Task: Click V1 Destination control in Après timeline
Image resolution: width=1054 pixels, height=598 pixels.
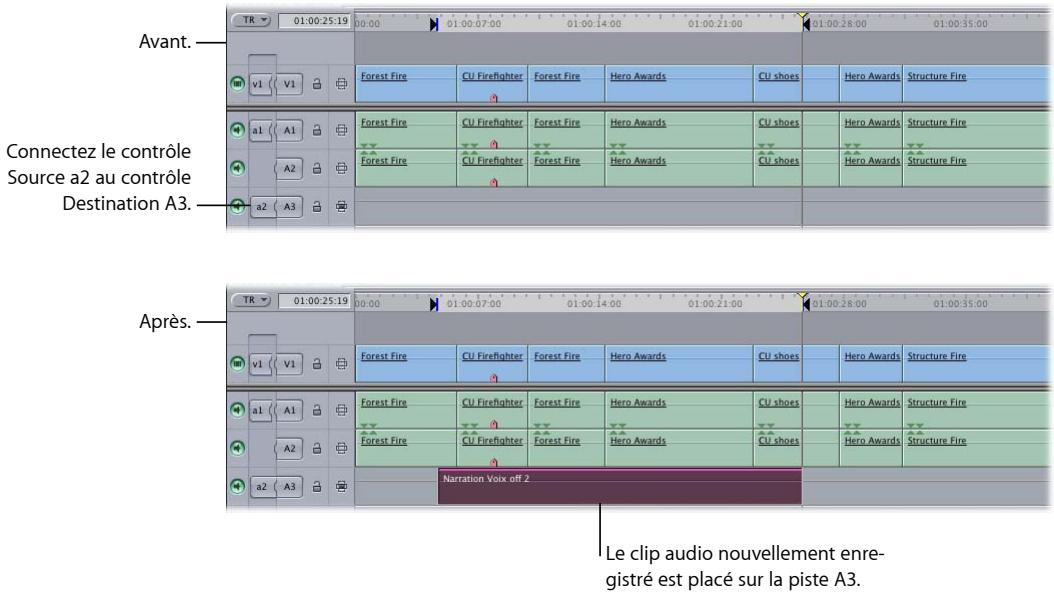Action: coord(289,364)
